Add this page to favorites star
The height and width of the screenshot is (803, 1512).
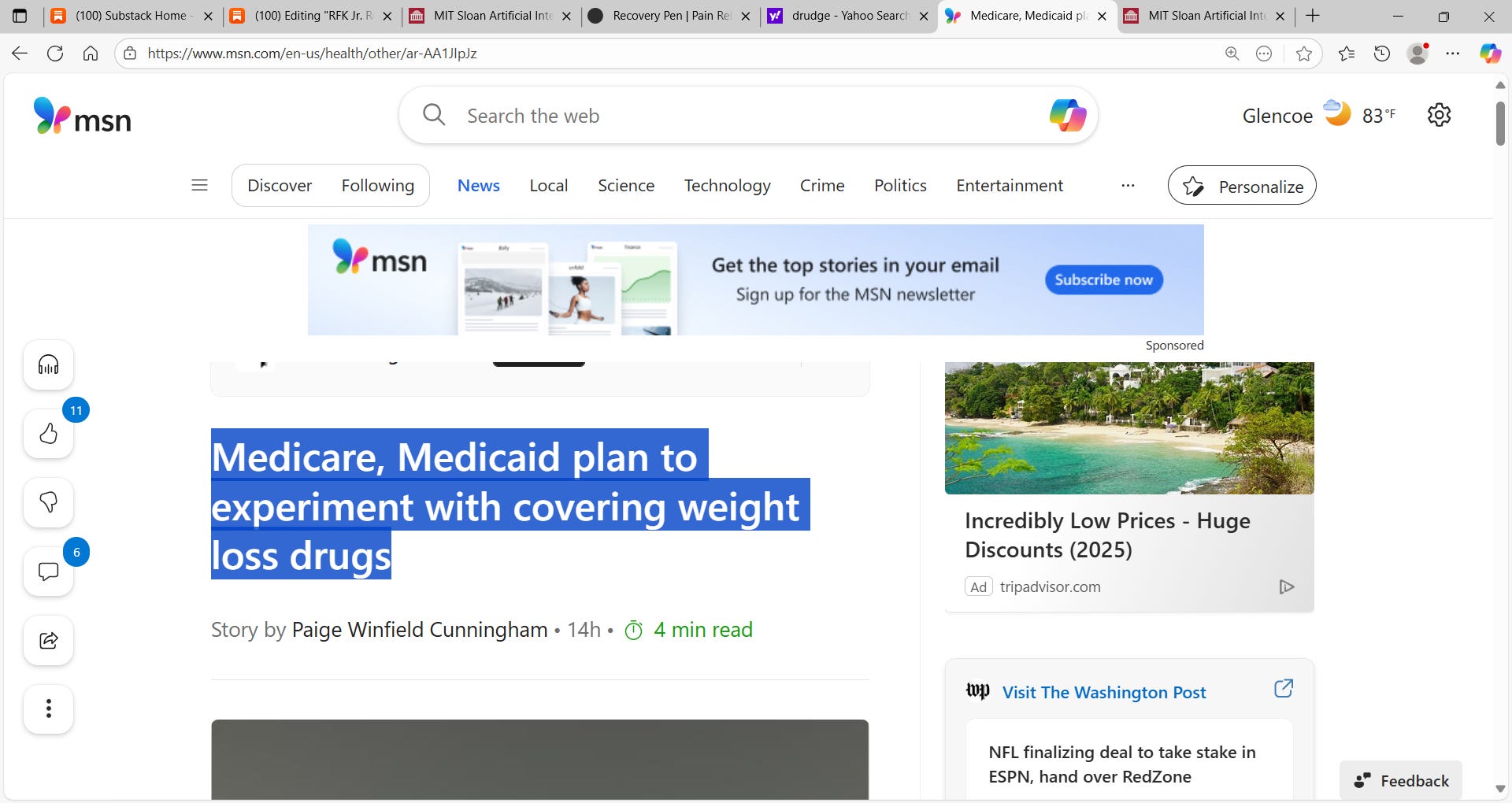pos(1304,54)
